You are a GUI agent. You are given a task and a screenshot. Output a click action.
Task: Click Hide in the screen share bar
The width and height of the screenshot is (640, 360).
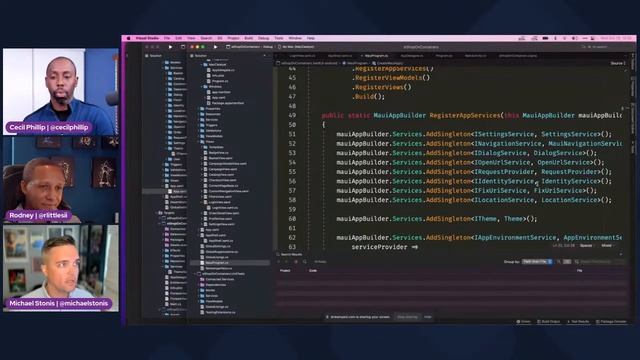[x=427, y=317]
